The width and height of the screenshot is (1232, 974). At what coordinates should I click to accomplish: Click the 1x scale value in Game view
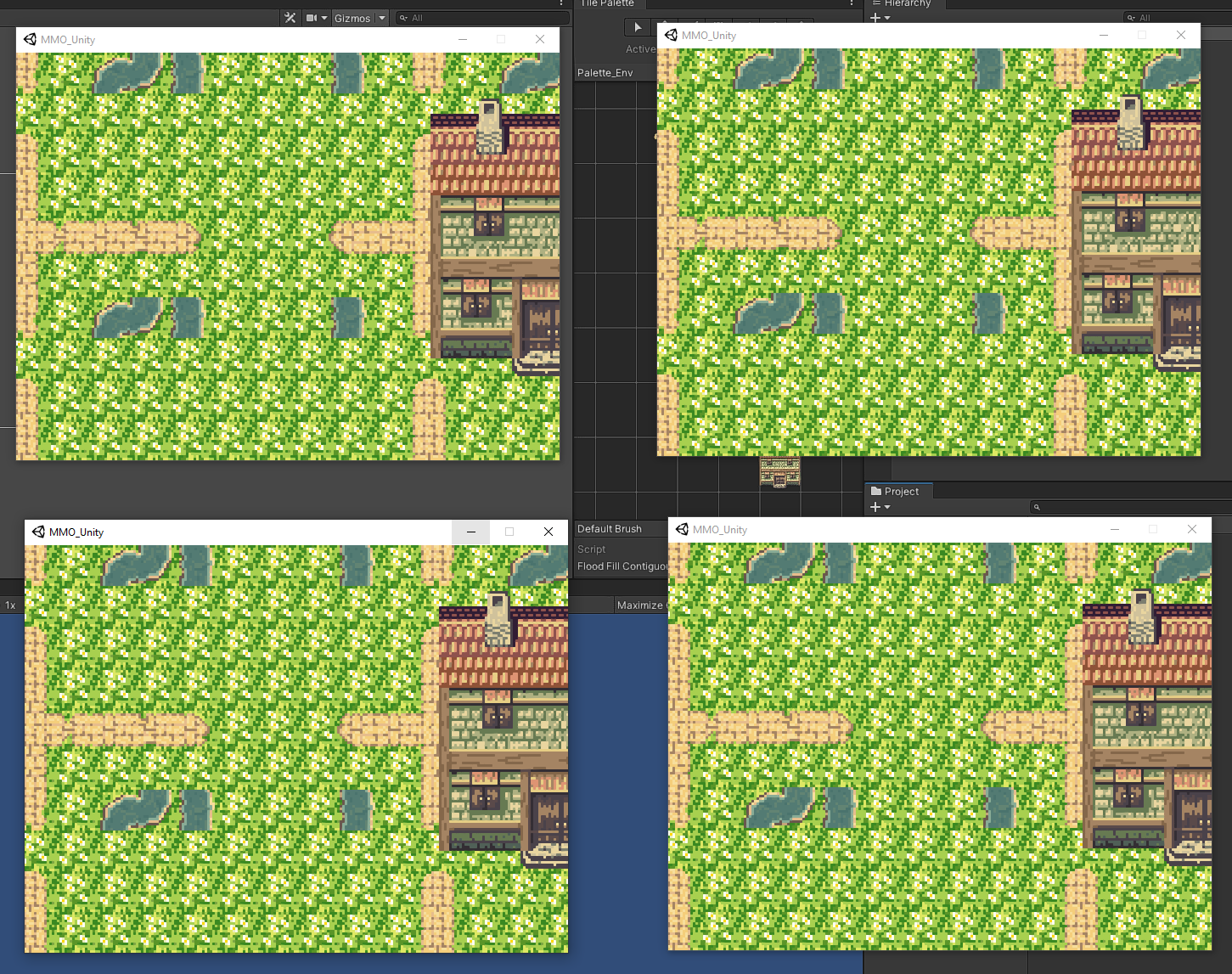(x=10, y=605)
